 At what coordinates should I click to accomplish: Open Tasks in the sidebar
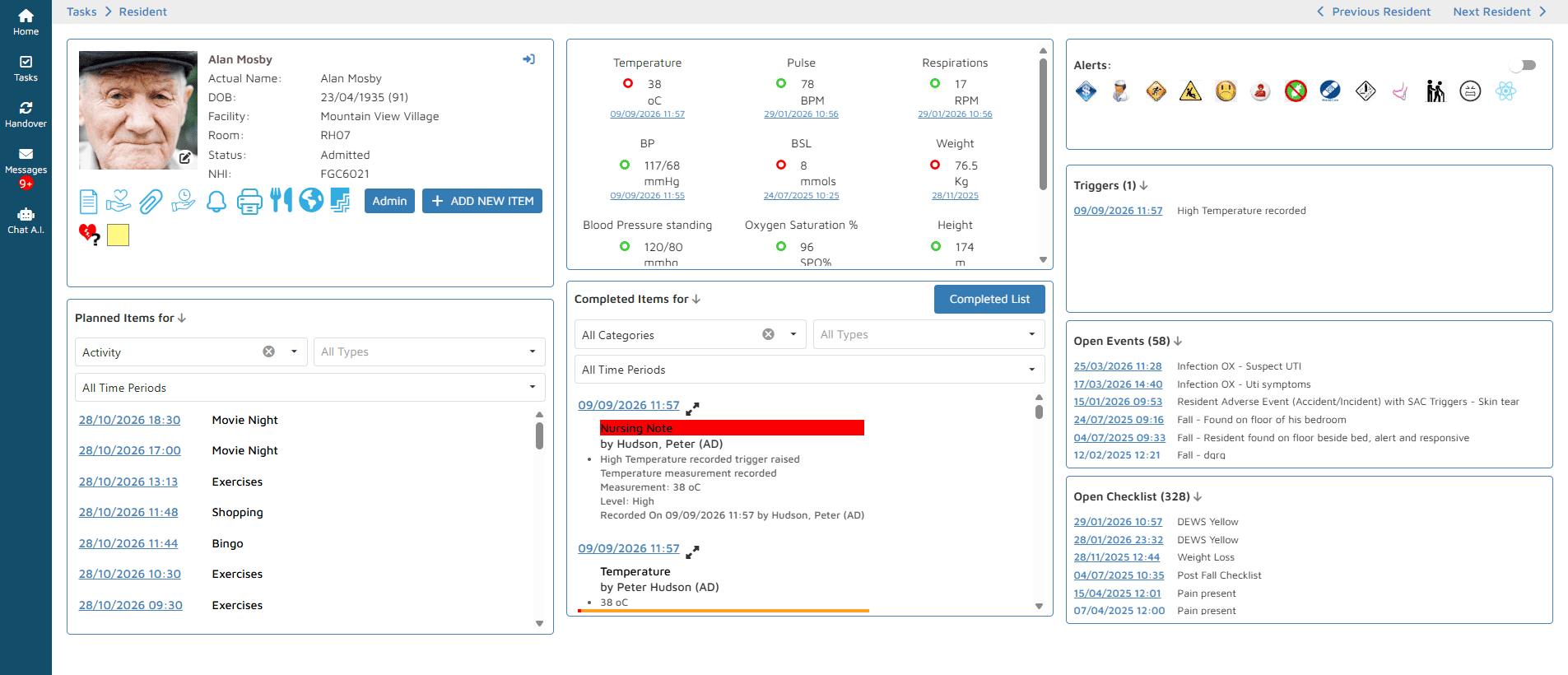click(26, 69)
